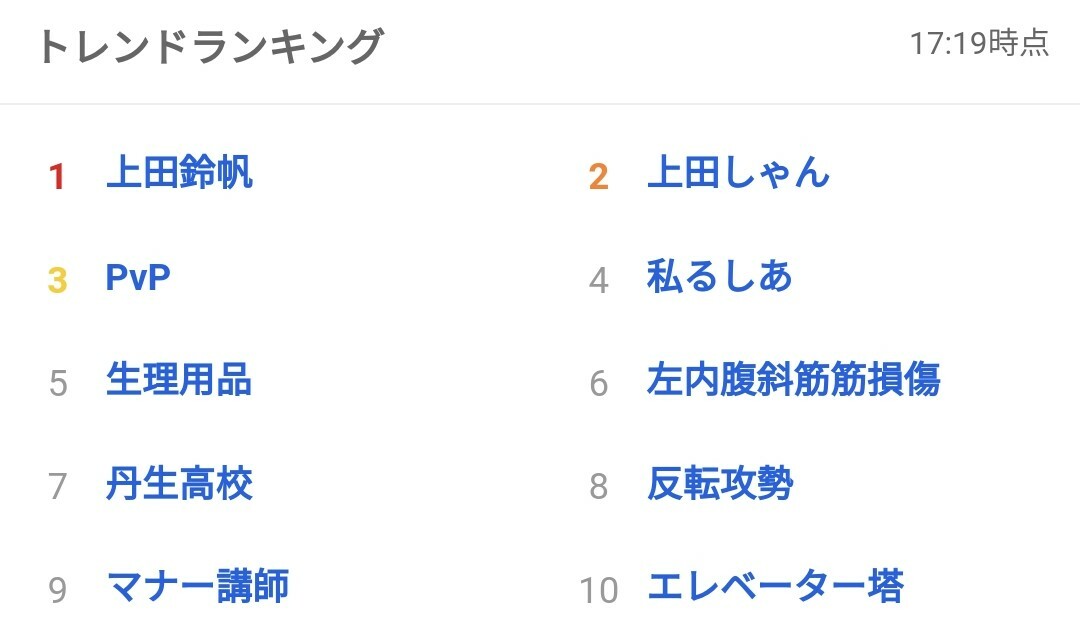Click the gray rank number 5
This screenshot has height=639, width=1080.
(58, 384)
